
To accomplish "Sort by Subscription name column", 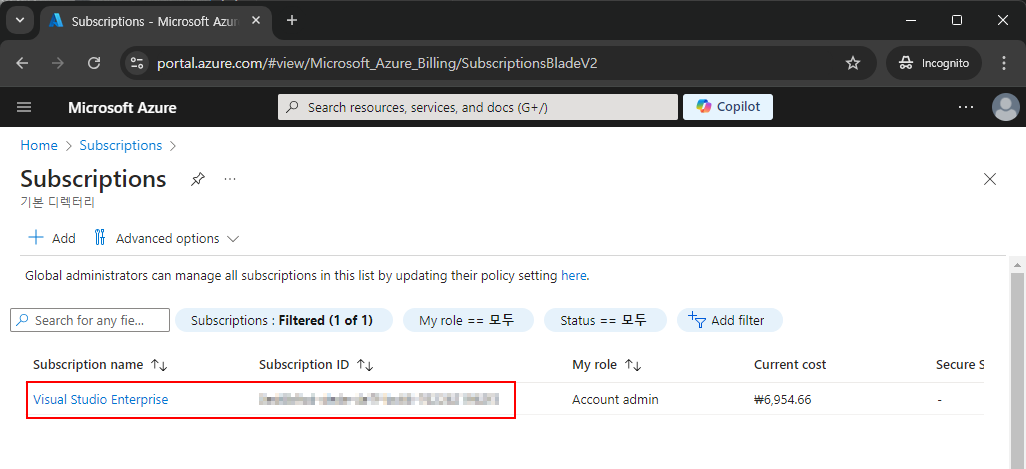I will (x=101, y=365).
